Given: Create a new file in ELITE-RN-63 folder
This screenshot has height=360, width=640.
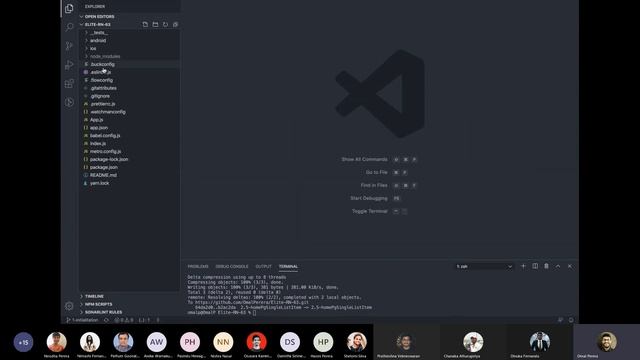Looking at the screenshot, I should (145, 24).
